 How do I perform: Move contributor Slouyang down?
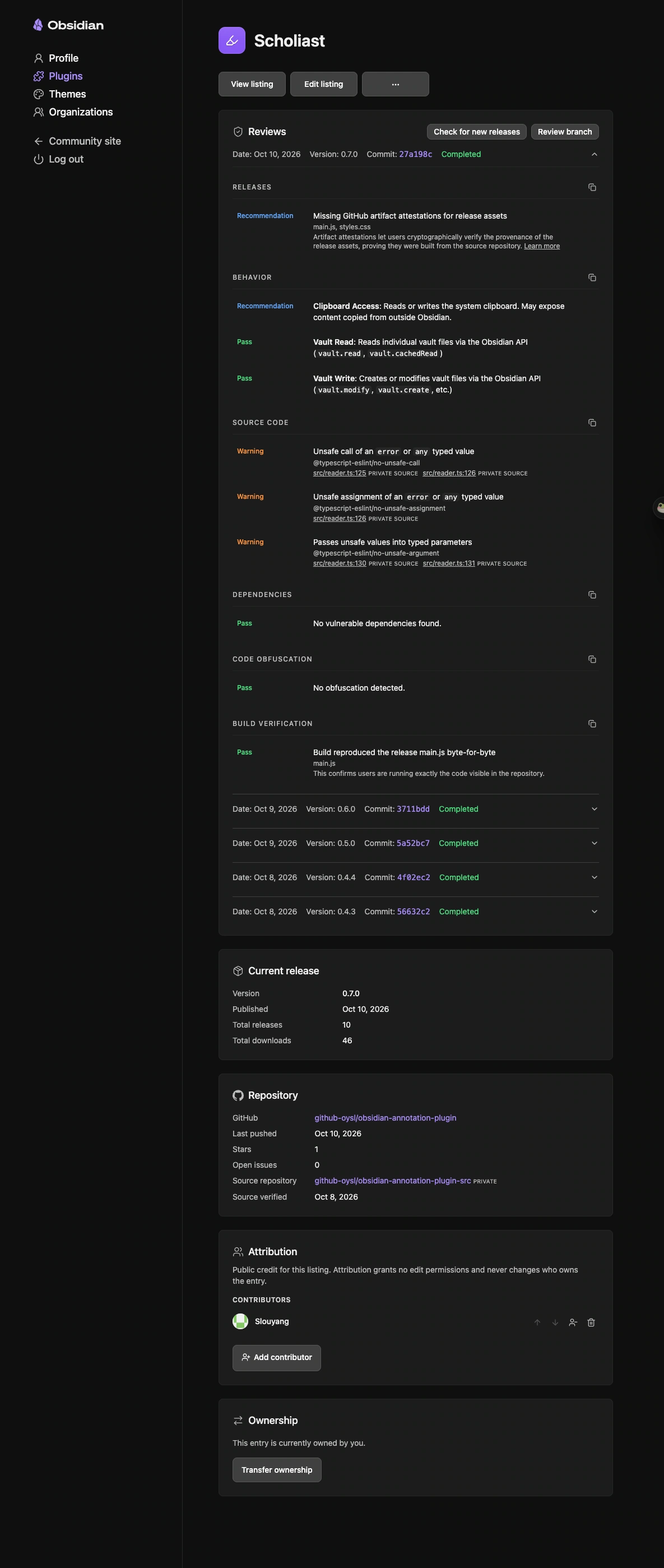pyautogui.click(x=555, y=1322)
